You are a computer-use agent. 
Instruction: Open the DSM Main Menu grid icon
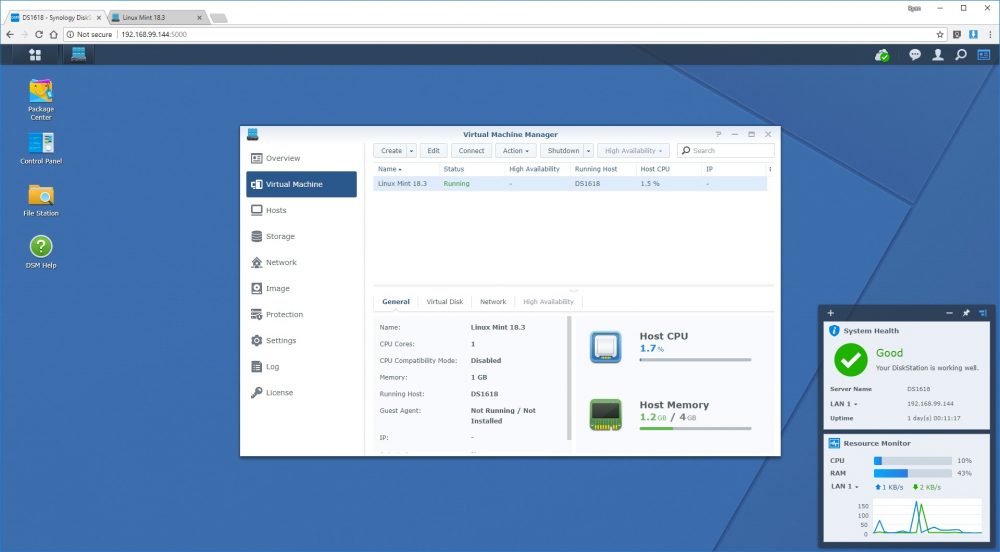(35, 55)
